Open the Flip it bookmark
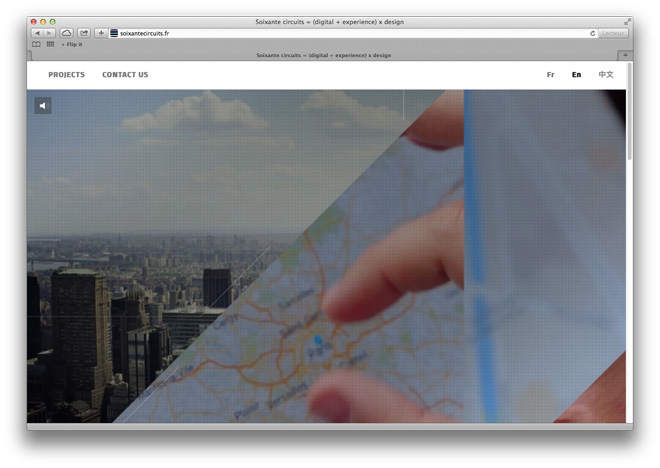 [x=72, y=44]
